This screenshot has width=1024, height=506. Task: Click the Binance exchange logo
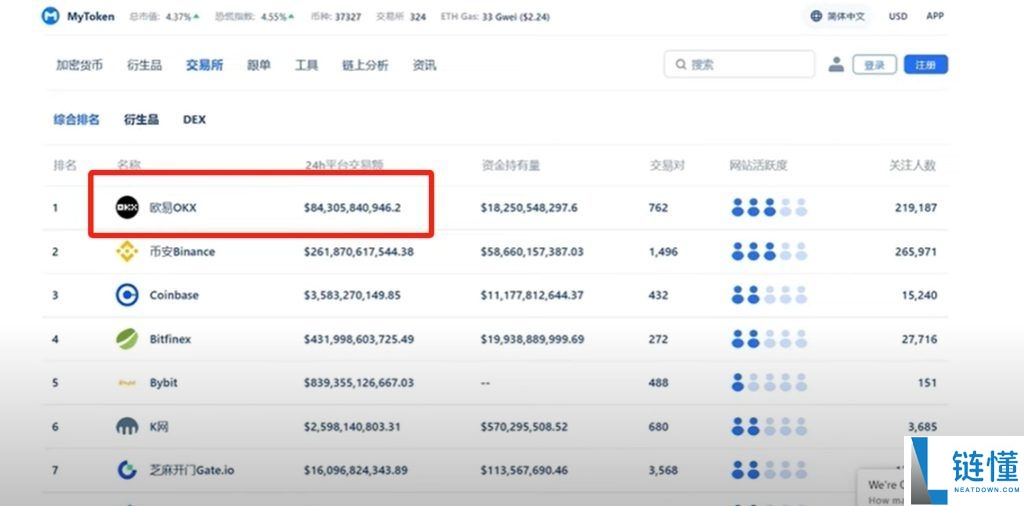(127, 251)
